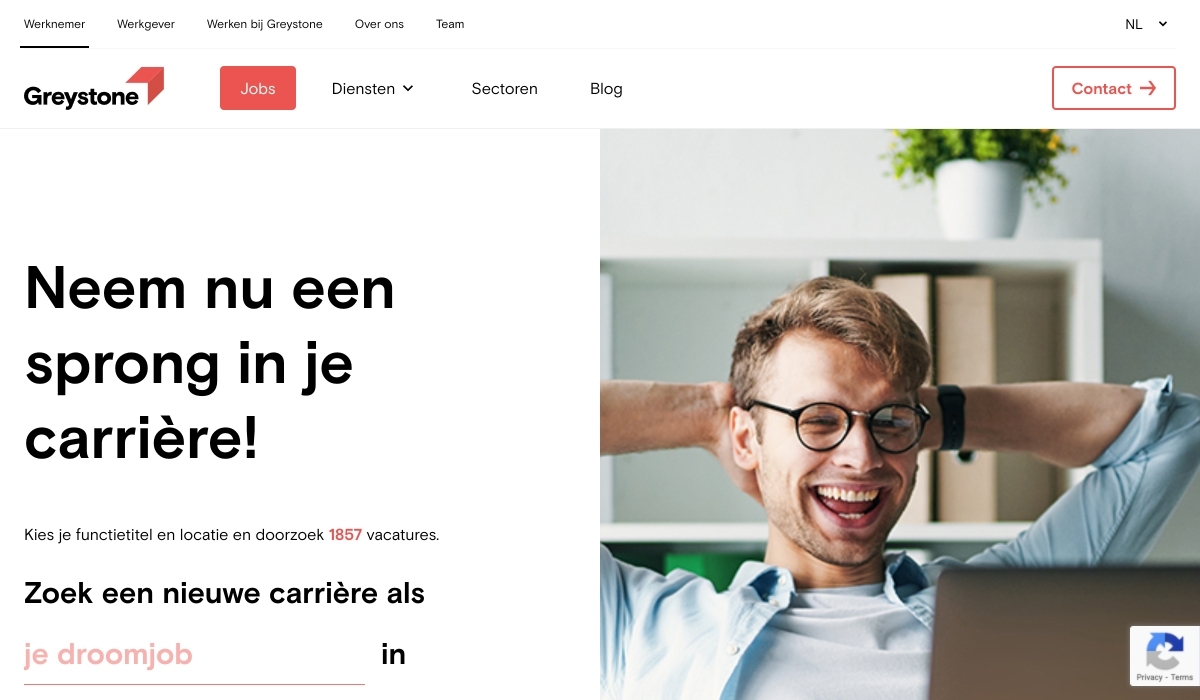Click the Greystone logo
1200x700 pixels.
[x=94, y=88]
